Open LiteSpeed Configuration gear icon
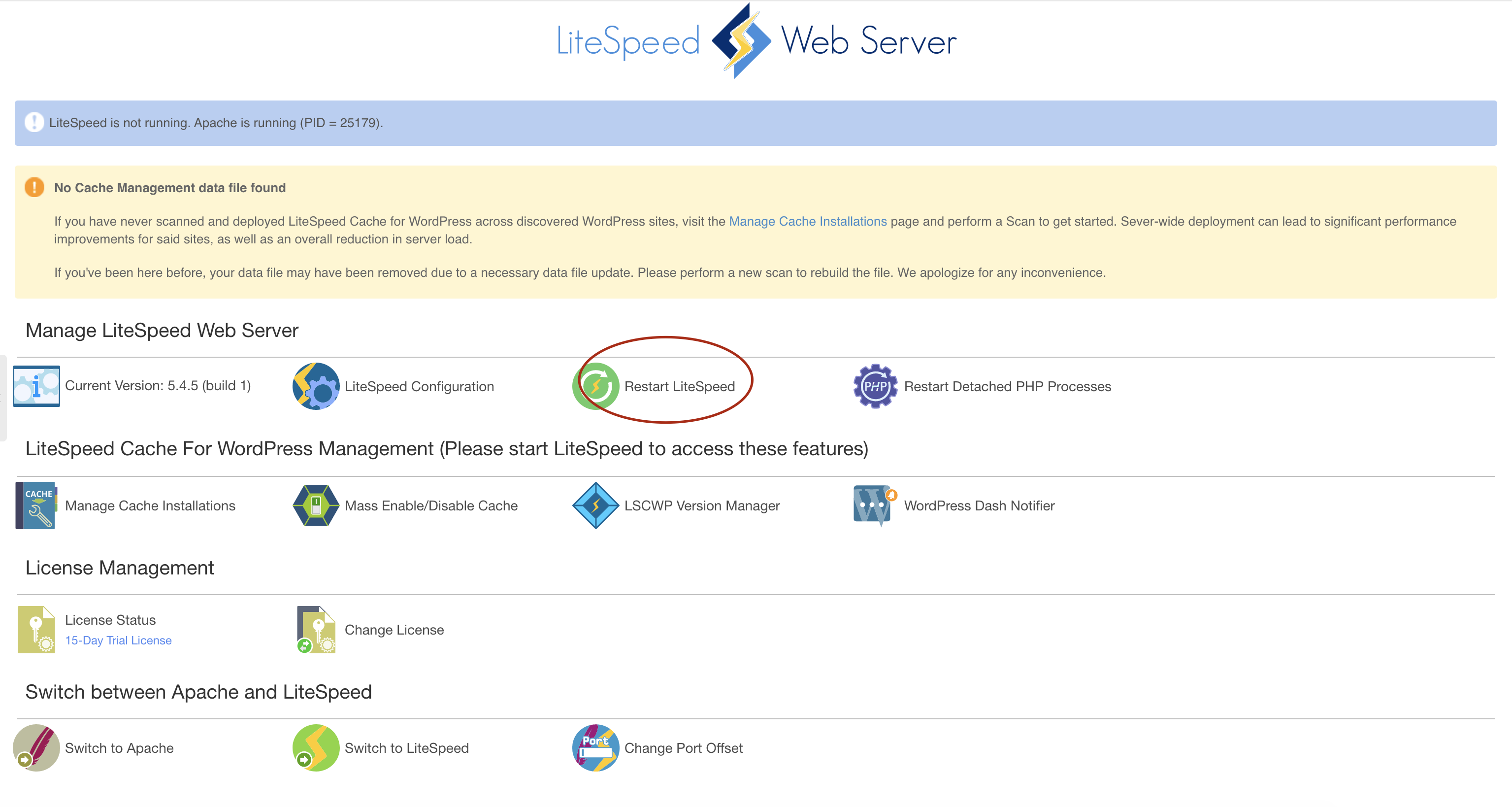 coord(316,386)
